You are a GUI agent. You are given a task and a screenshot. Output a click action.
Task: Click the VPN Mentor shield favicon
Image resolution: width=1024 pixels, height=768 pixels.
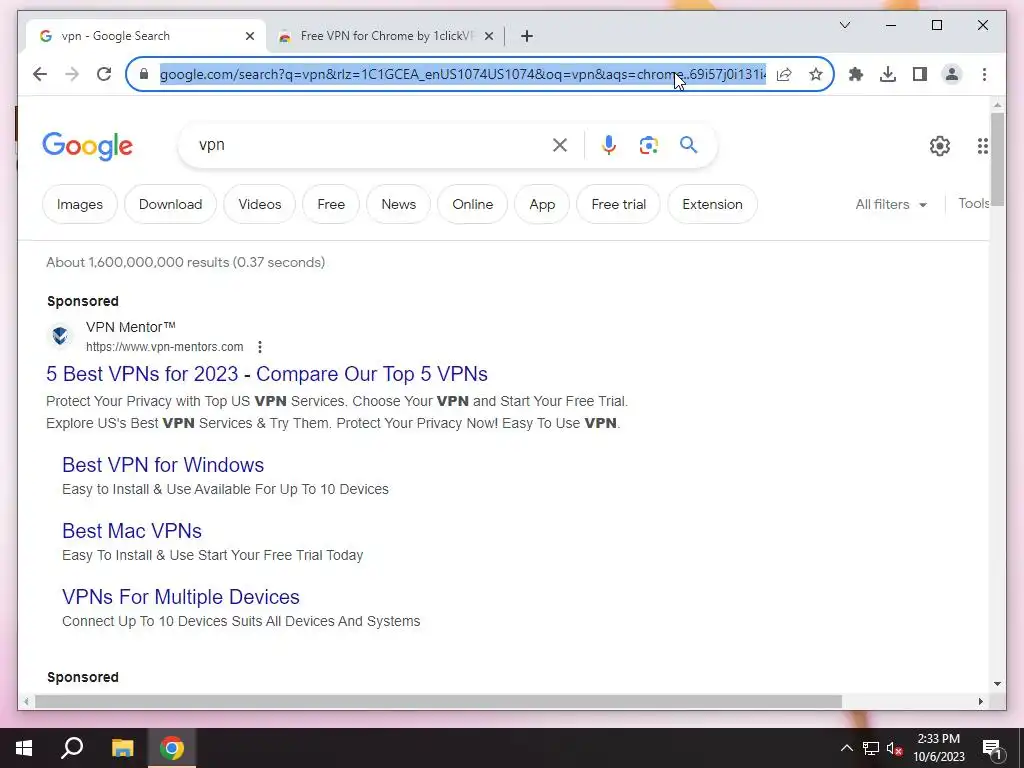pyautogui.click(x=60, y=336)
